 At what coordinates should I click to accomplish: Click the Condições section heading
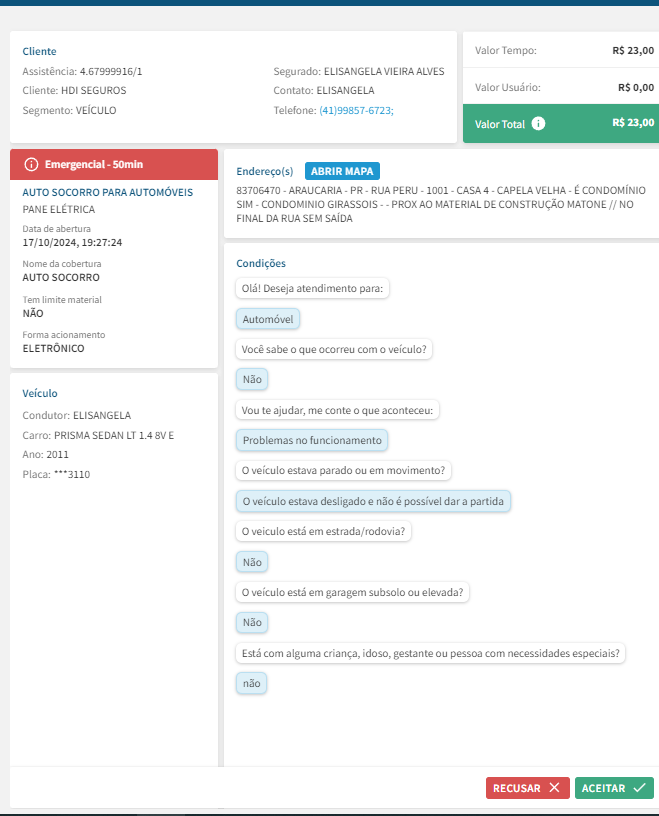(x=261, y=263)
